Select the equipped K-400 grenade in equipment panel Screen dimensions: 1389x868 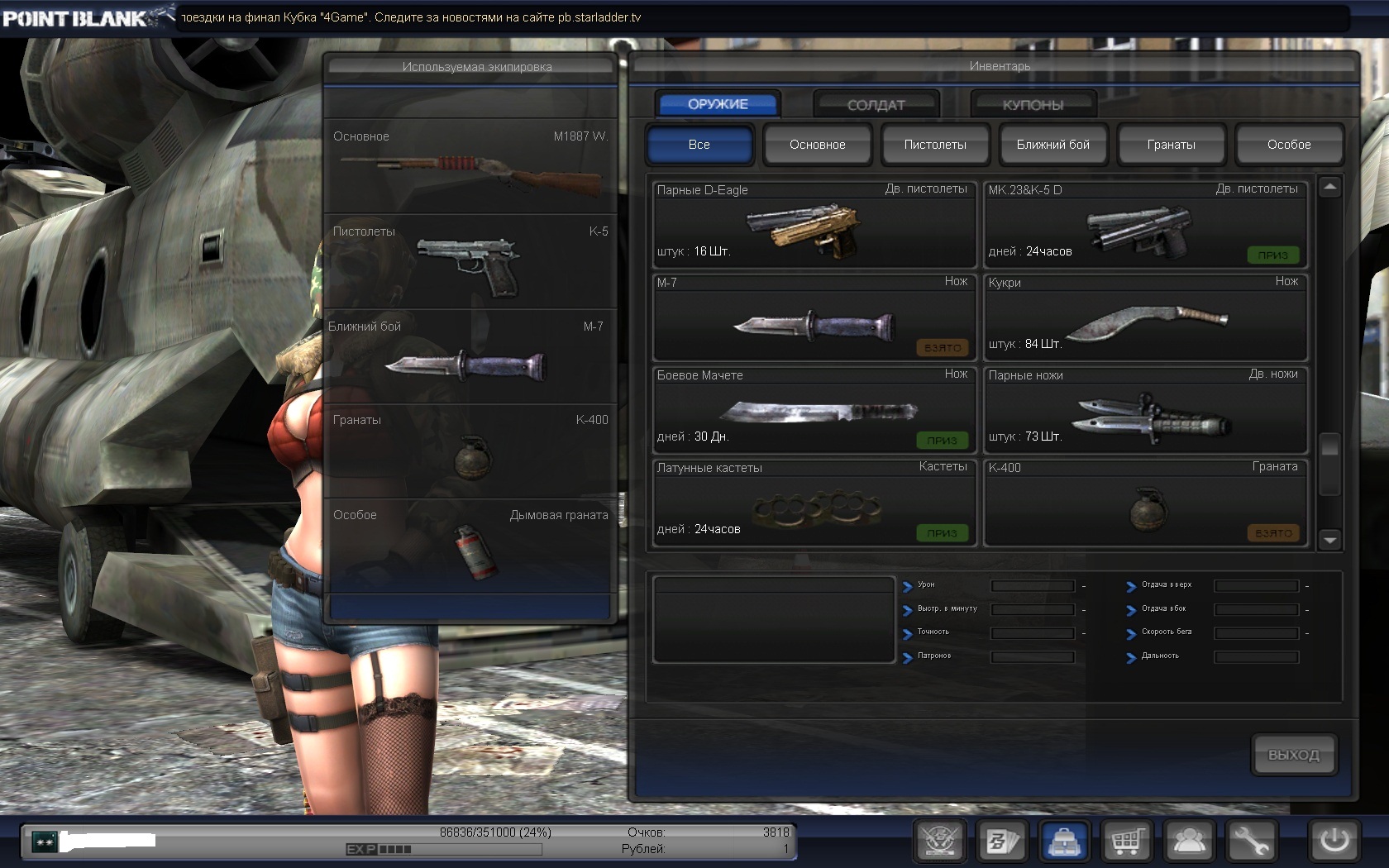pos(470,451)
